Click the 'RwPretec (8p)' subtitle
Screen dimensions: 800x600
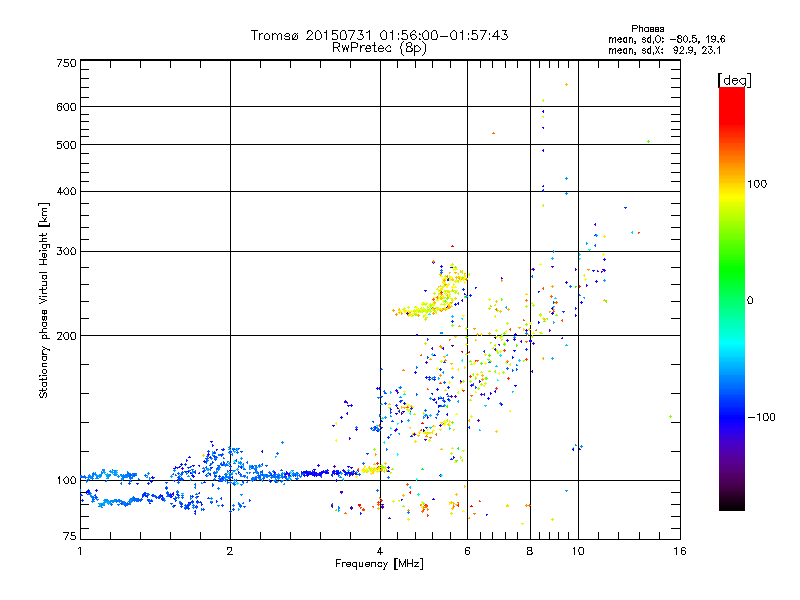[x=379, y=48]
